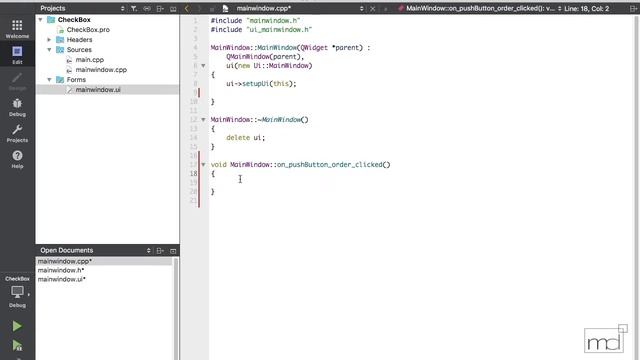640x360 pixels.
Task: Select CheckBox.pro in project tree
Action: (88, 30)
